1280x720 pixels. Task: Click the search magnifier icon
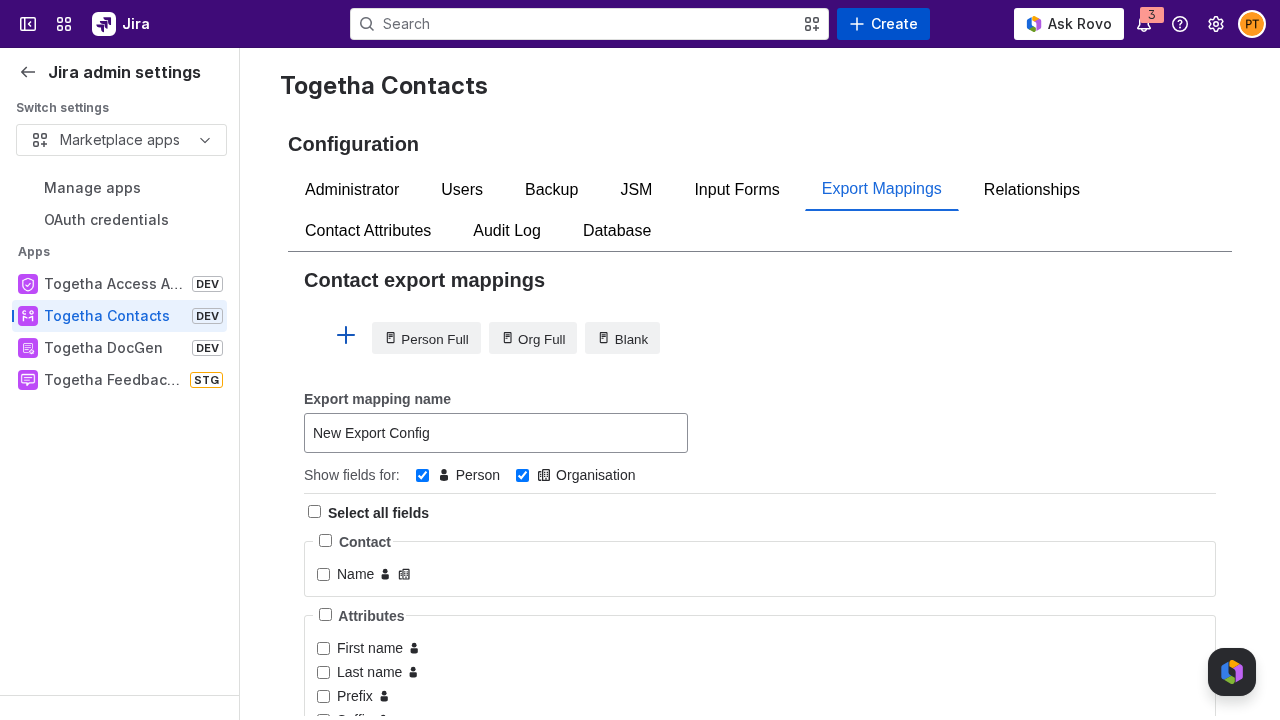(x=367, y=24)
